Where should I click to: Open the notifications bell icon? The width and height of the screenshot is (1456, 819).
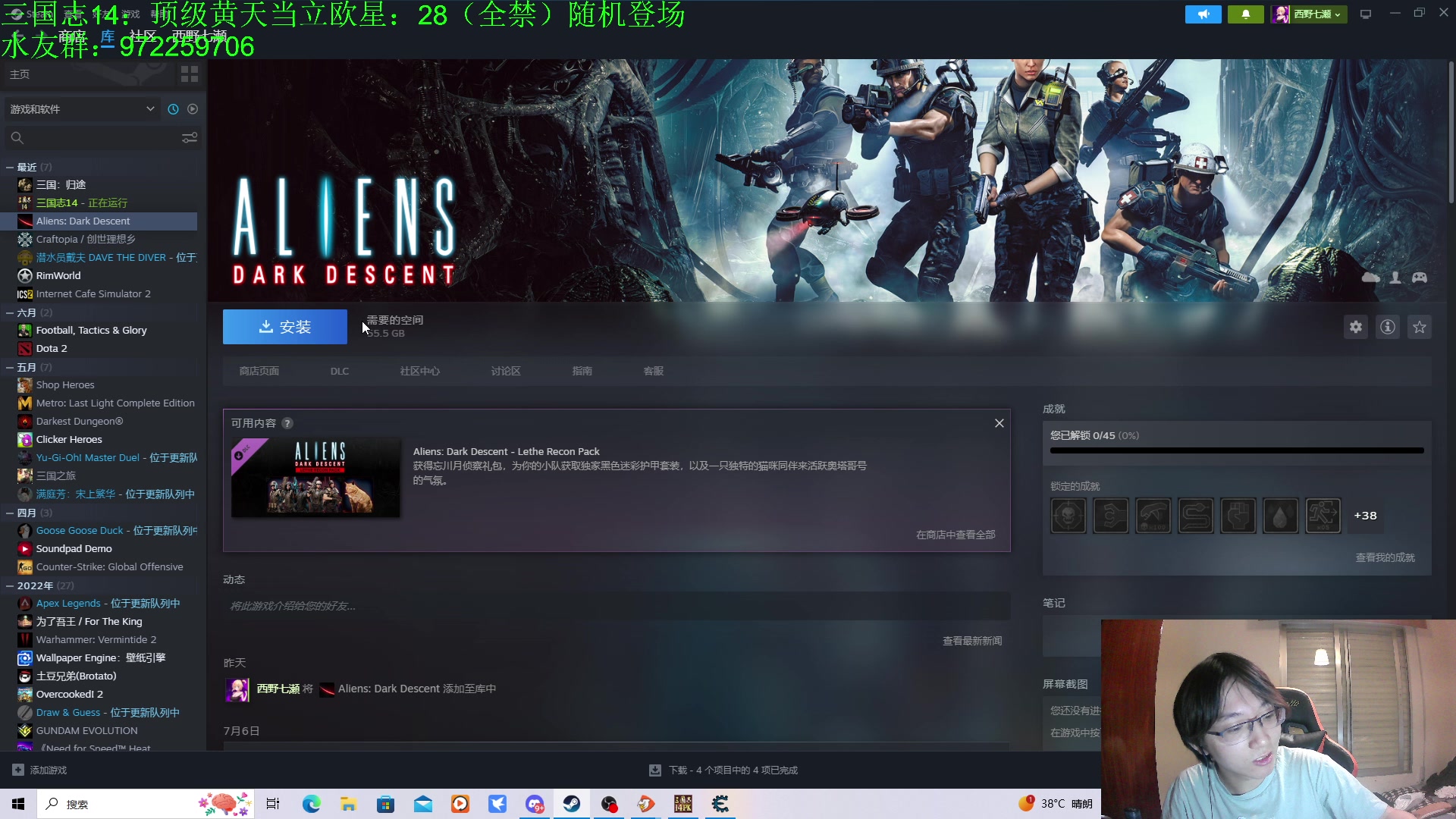[1246, 14]
